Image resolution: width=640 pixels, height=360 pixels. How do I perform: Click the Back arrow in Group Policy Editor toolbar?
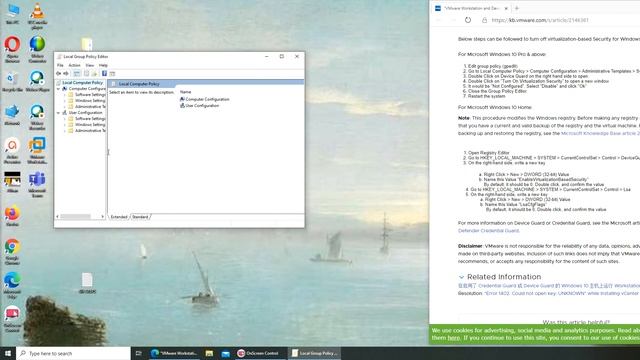[58, 73]
